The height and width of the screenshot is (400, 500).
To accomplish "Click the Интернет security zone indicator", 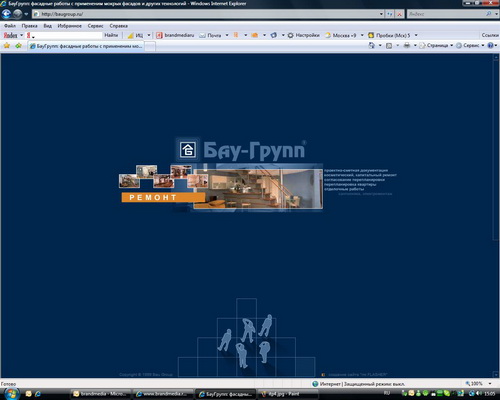I will 359,384.
